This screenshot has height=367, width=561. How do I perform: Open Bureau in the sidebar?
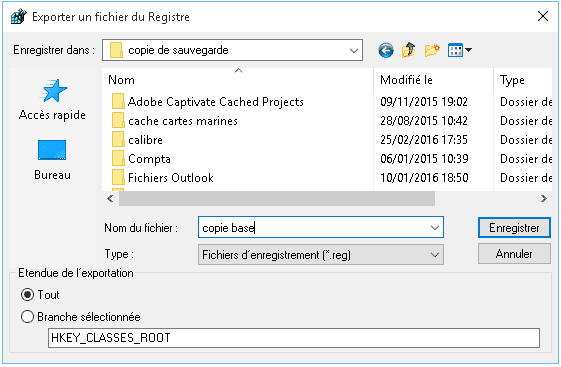click(52, 160)
